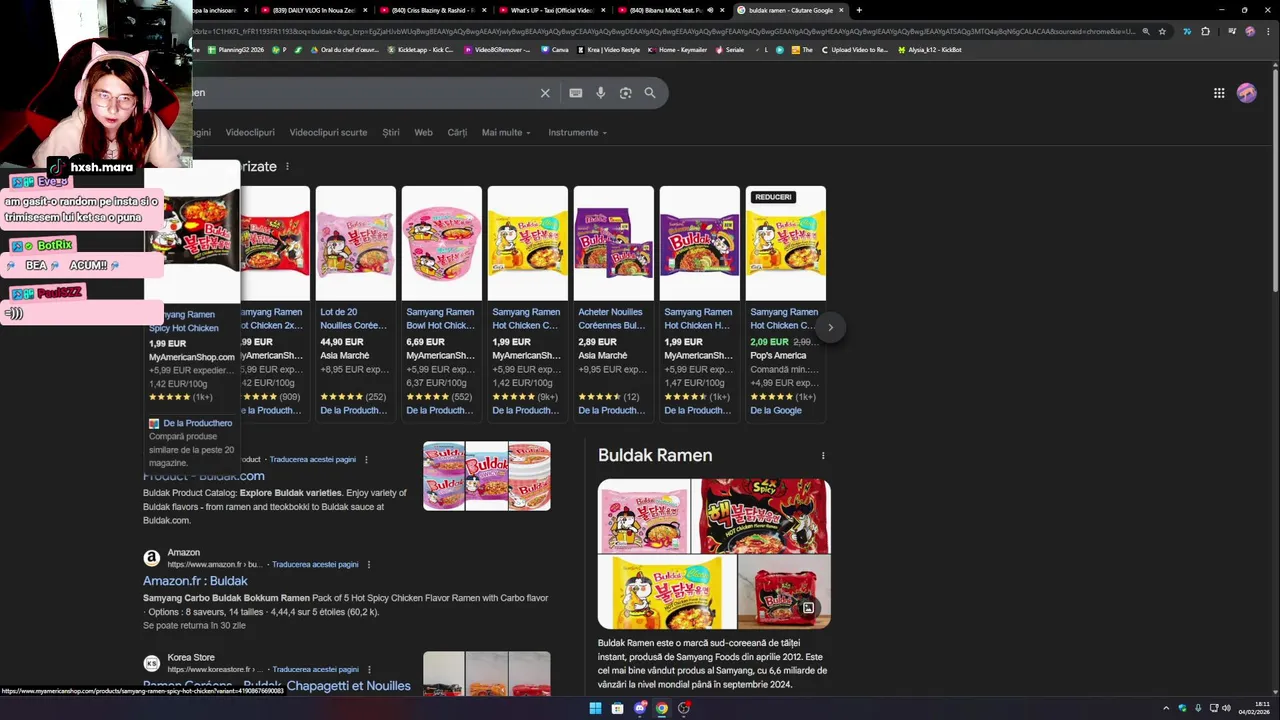The width and height of the screenshot is (1280, 720).
Task: Open the pink carbonara ramen image in Buldak panel
Action: 644,516
